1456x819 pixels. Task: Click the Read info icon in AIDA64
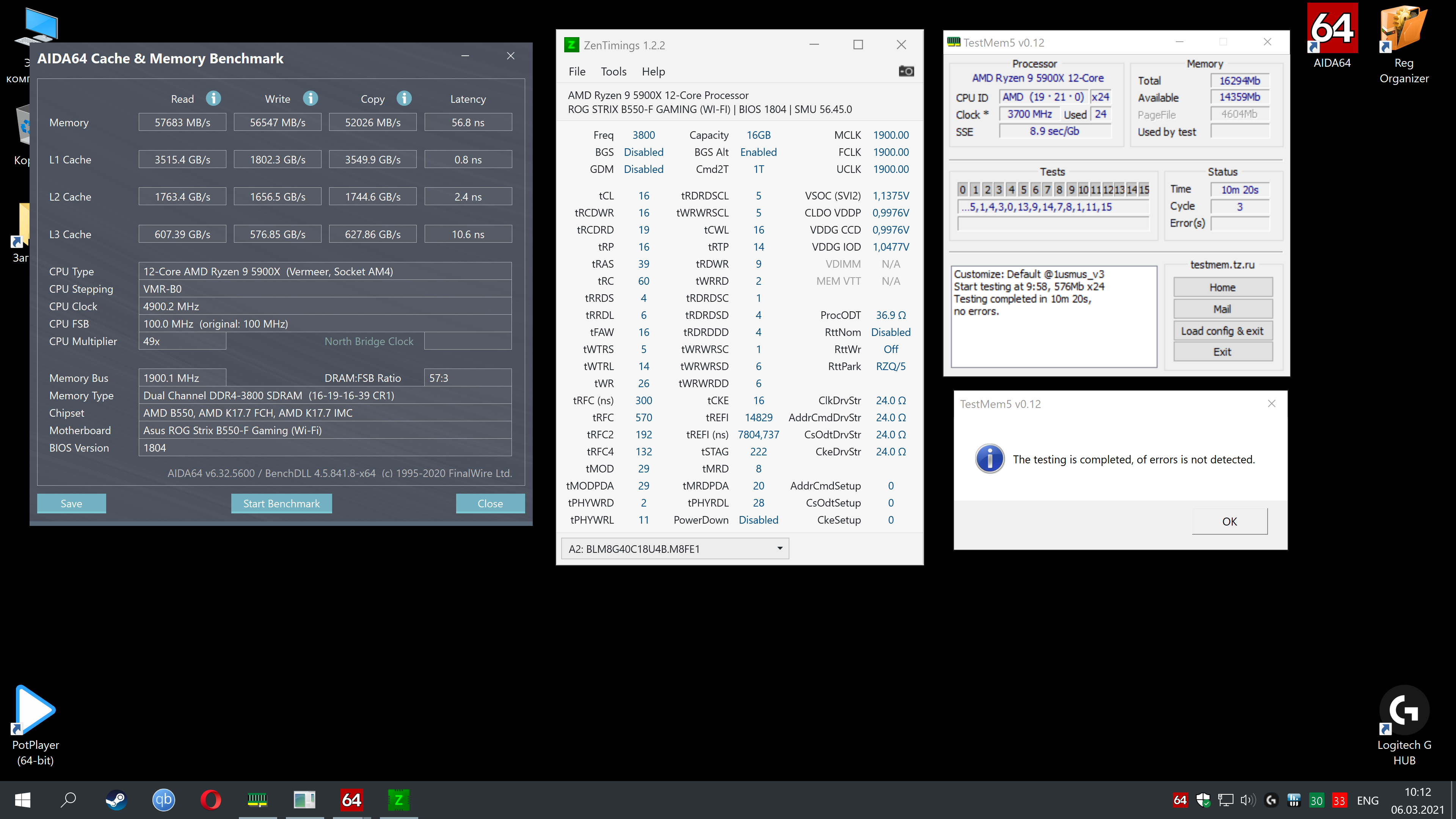pos(213,98)
